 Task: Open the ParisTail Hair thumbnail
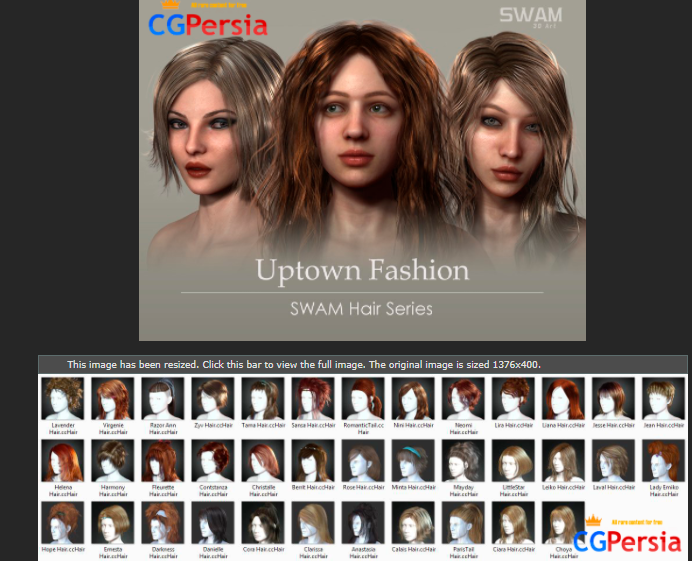[463, 523]
